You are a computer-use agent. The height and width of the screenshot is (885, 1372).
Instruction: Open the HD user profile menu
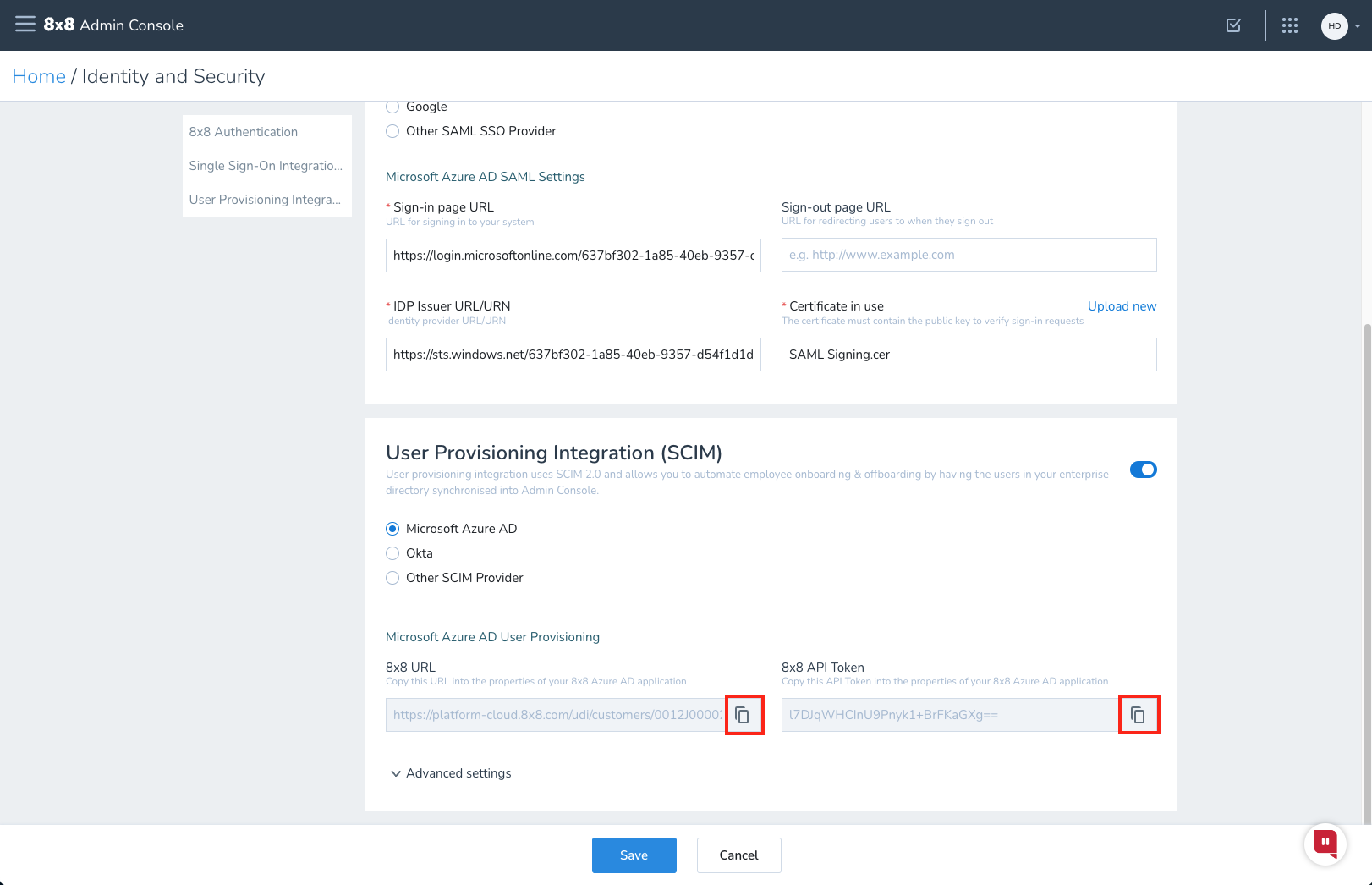point(1341,25)
